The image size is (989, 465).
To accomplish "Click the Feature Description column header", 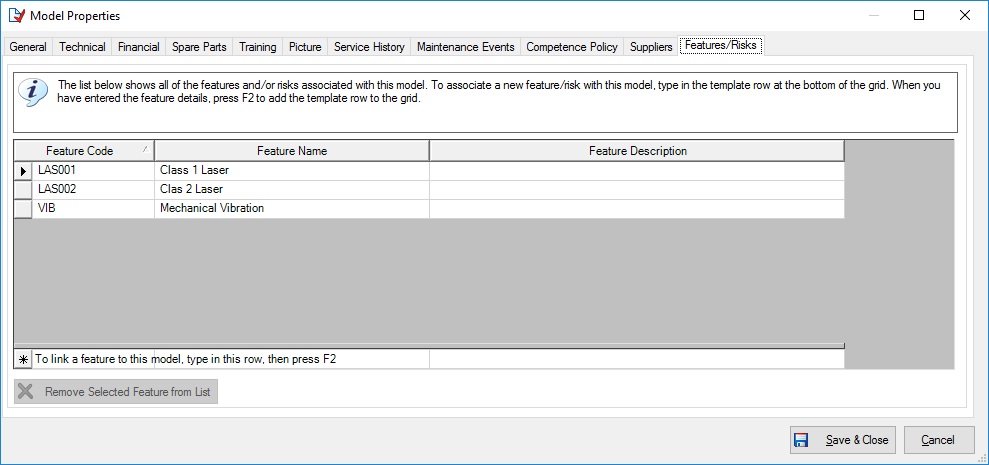I will 637,151.
